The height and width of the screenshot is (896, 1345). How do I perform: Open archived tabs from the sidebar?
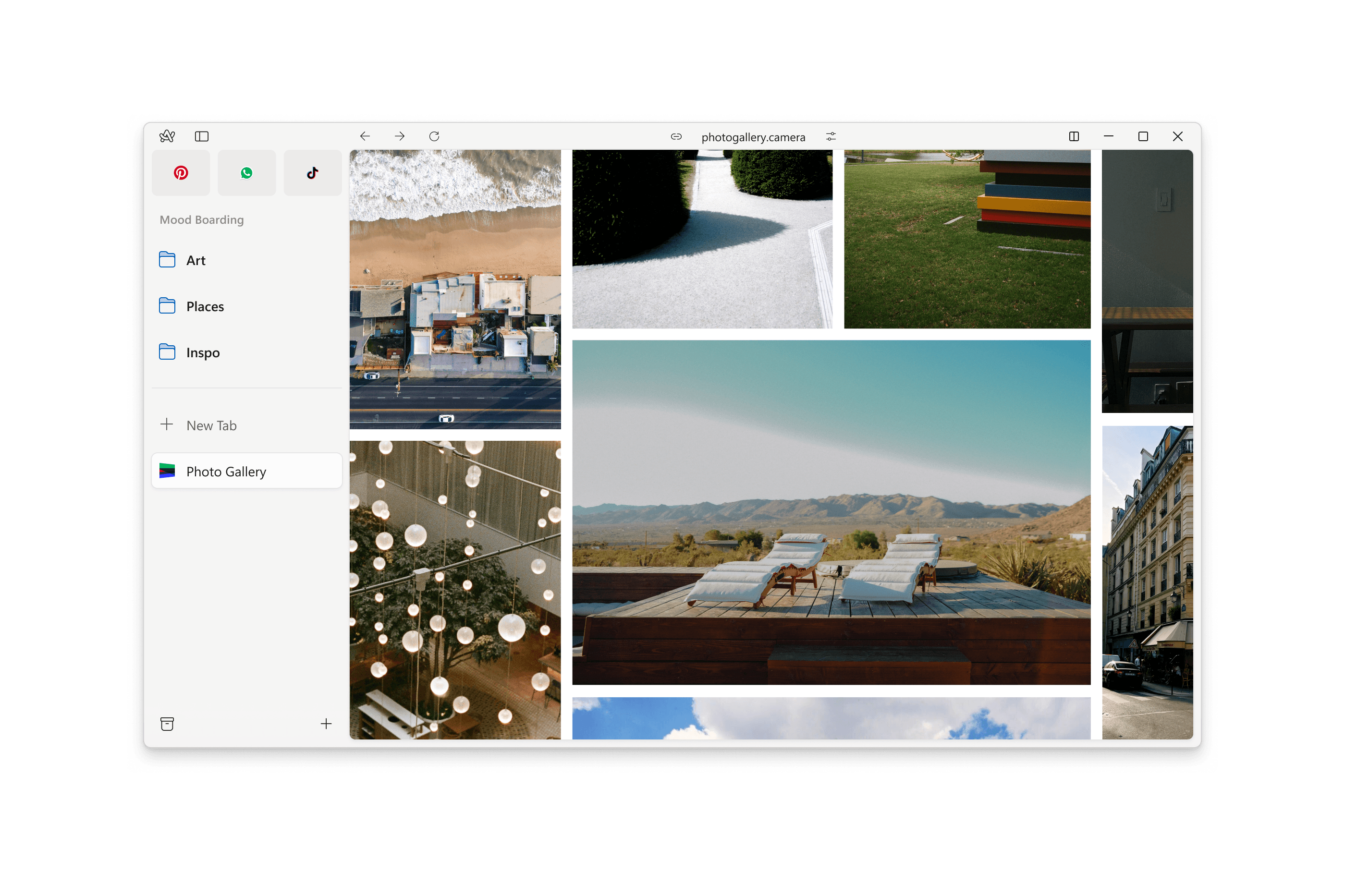(x=167, y=724)
